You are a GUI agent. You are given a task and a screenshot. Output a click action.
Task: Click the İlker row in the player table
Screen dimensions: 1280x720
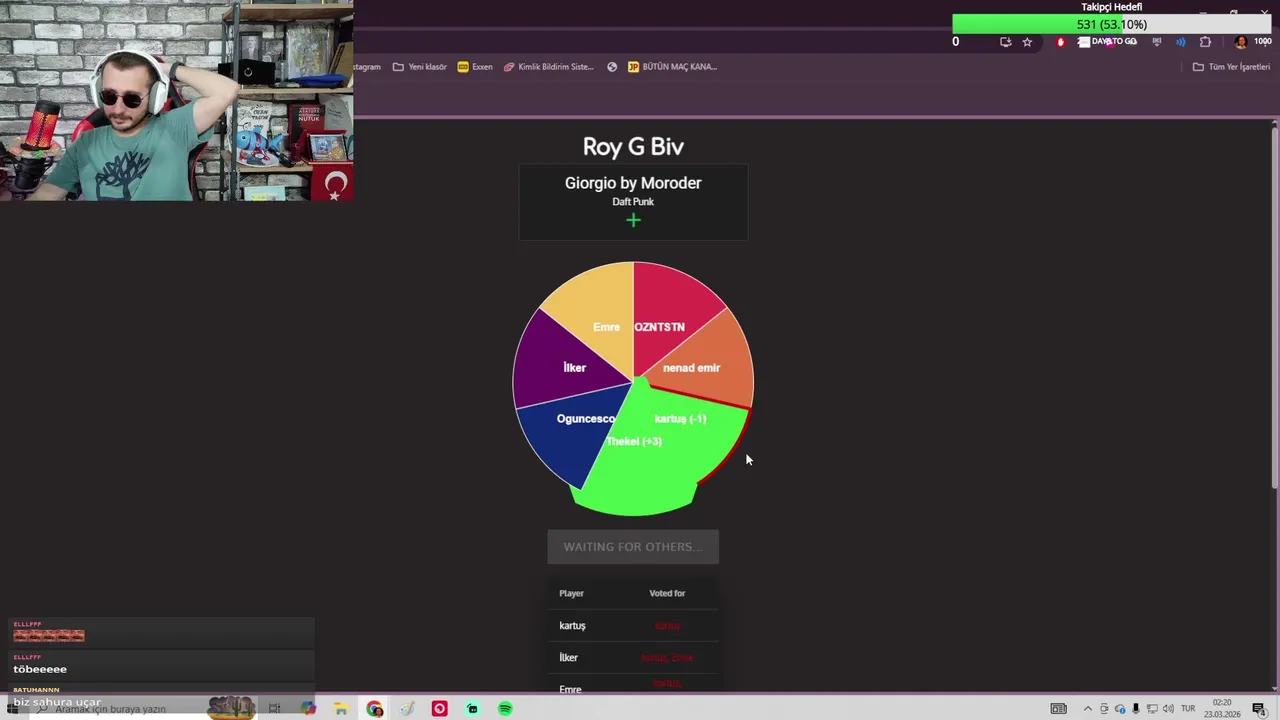click(x=633, y=658)
